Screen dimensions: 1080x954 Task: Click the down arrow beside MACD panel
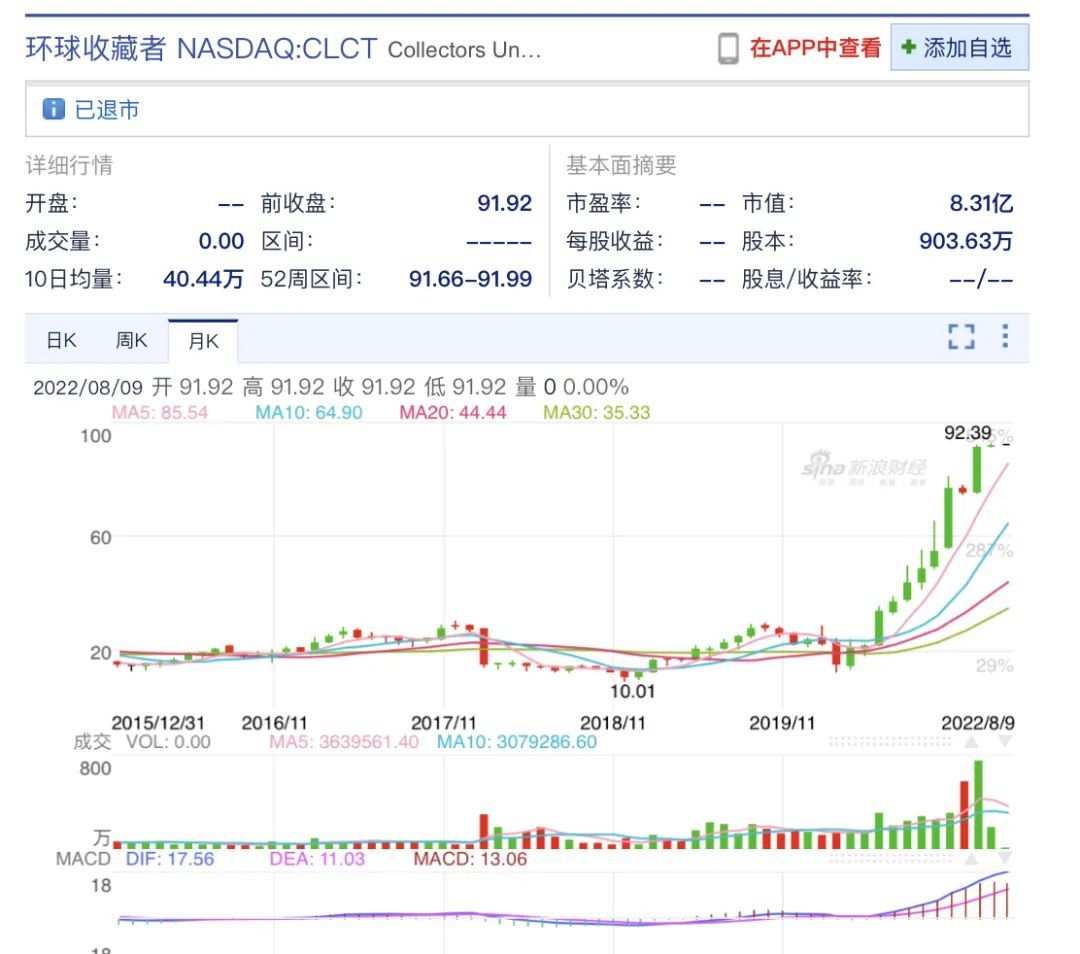1005,859
